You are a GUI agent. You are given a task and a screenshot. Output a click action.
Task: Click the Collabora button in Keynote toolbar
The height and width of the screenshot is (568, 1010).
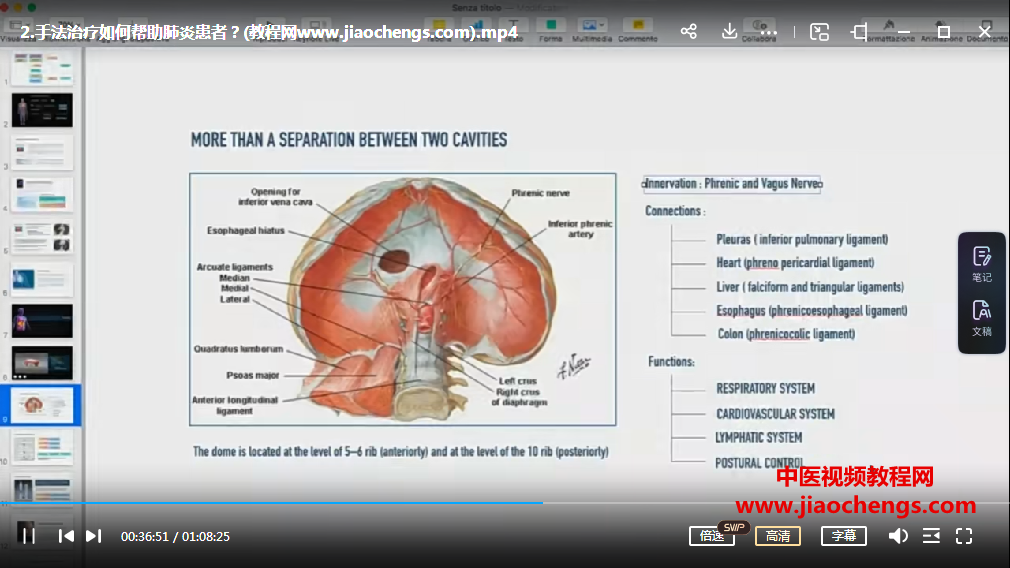(759, 30)
